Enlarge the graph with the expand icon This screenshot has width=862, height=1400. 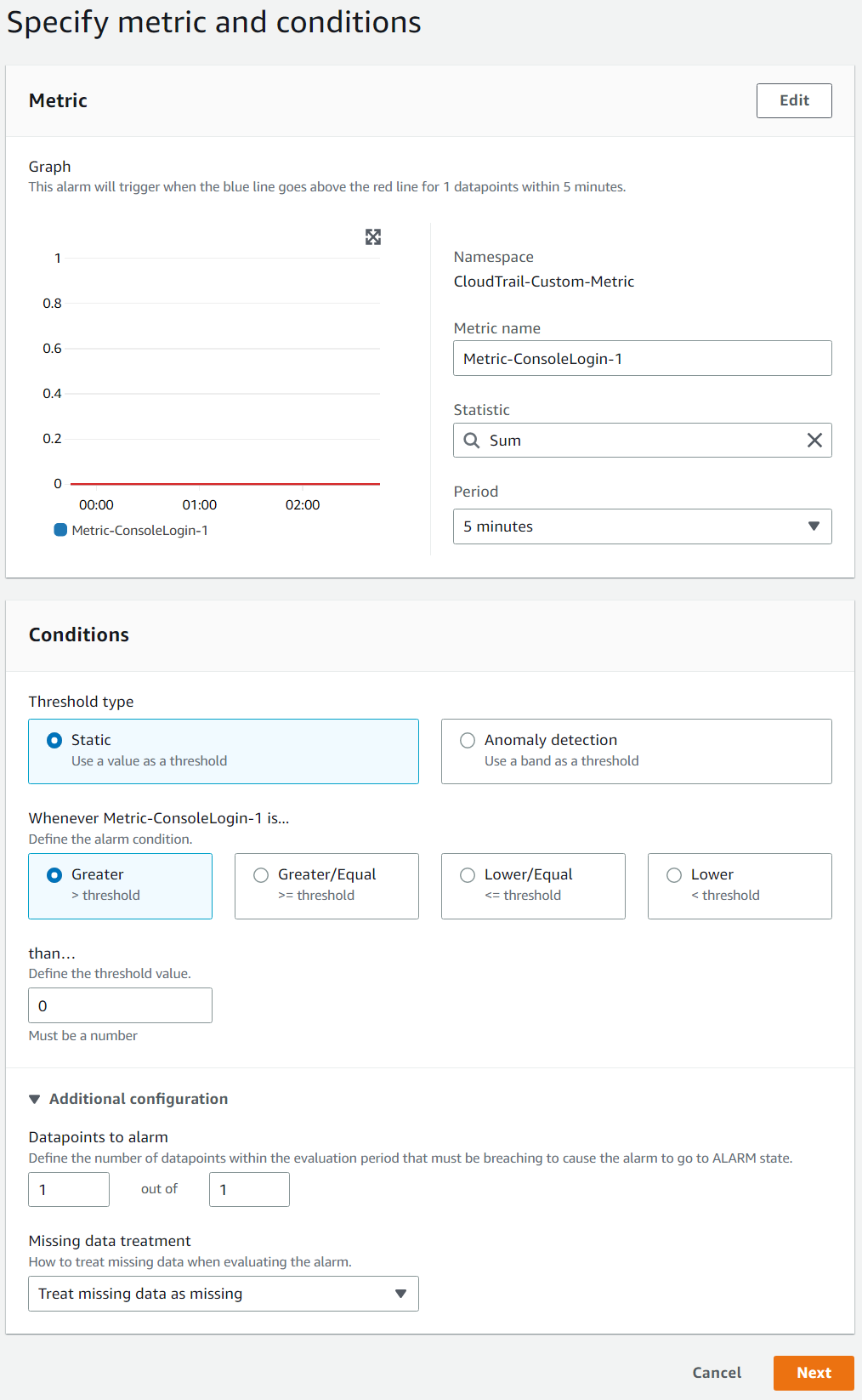coord(373,237)
